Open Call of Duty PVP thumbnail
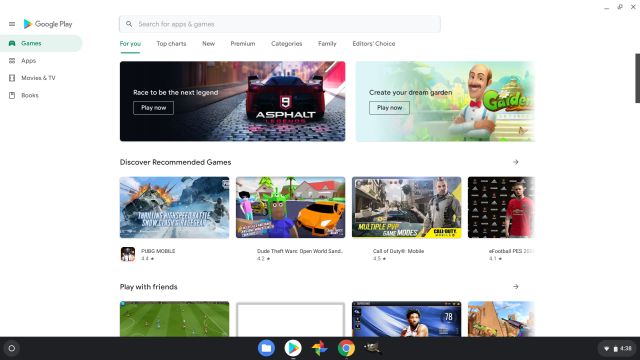Screen dimensions: 640x360 click(x=407, y=207)
